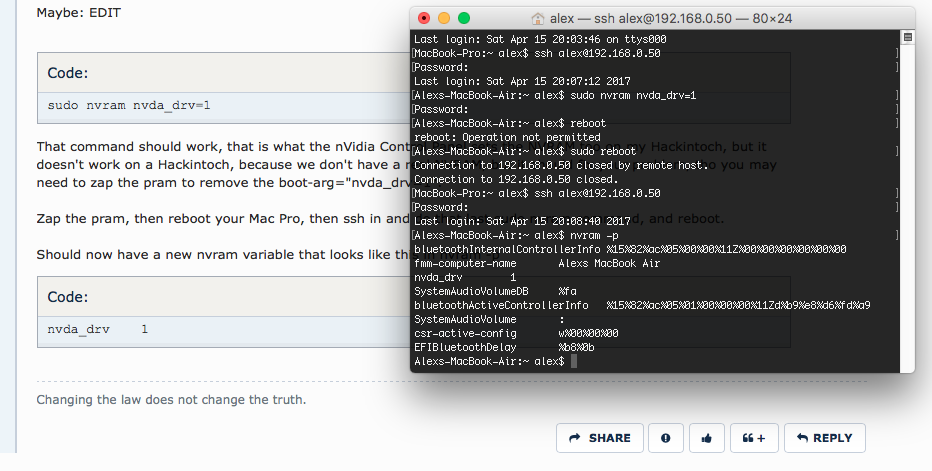Viewport: 932px width, 471px height.
Task: Click the terminal scrollback marker icon at top right
Action: coord(907,37)
